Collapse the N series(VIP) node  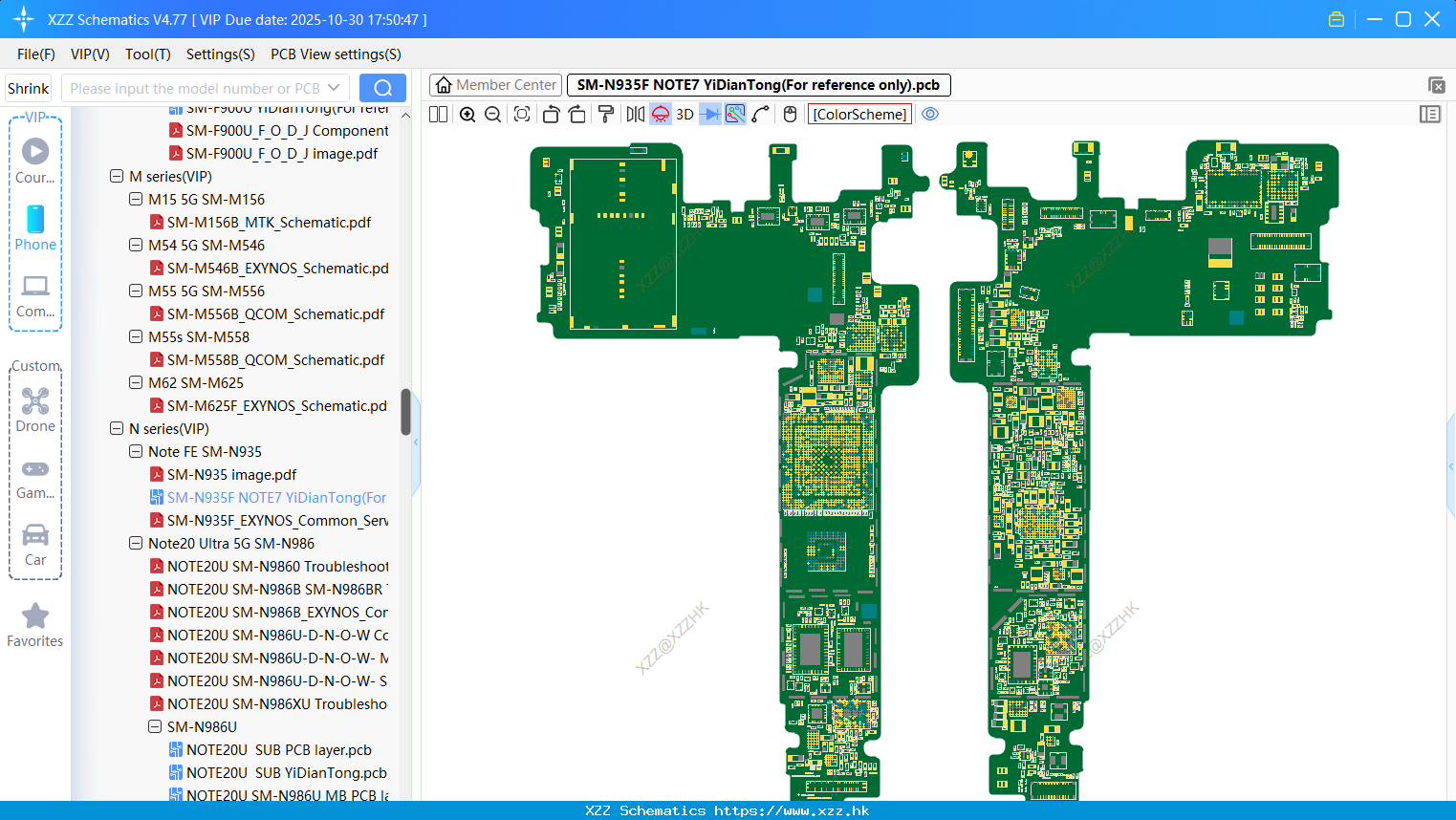[117, 428]
